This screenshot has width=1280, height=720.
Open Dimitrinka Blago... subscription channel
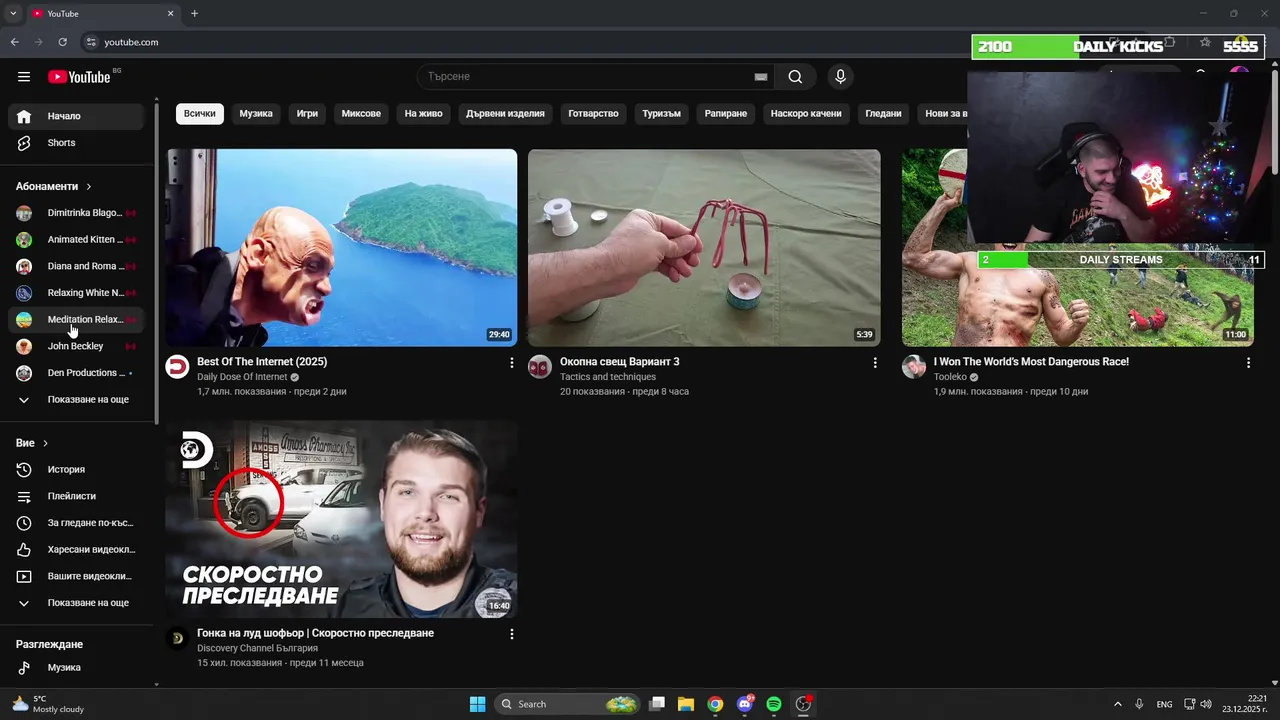pyautogui.click(x=76, y=213)
